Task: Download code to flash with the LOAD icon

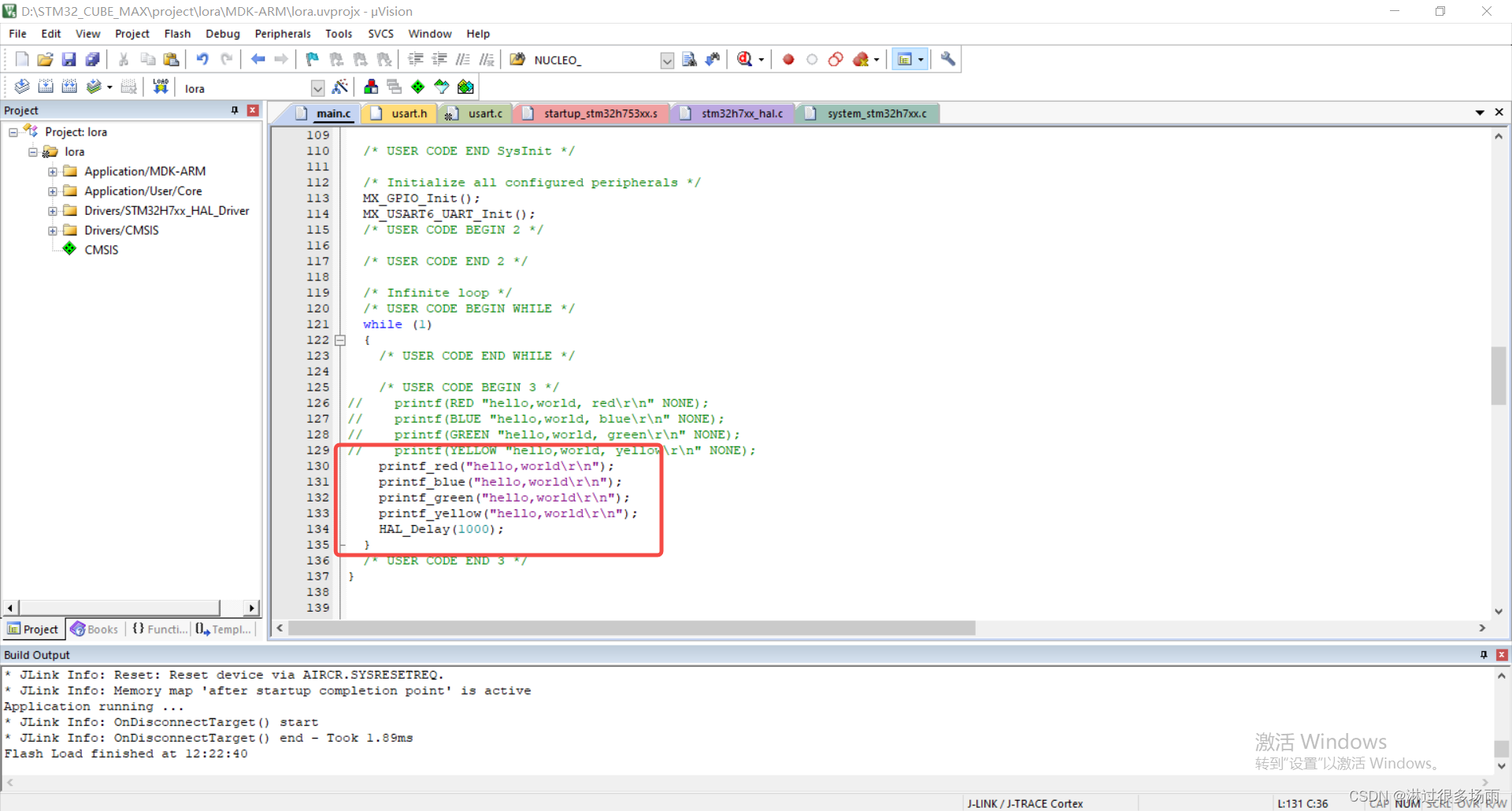Action: tap(160, 87)
